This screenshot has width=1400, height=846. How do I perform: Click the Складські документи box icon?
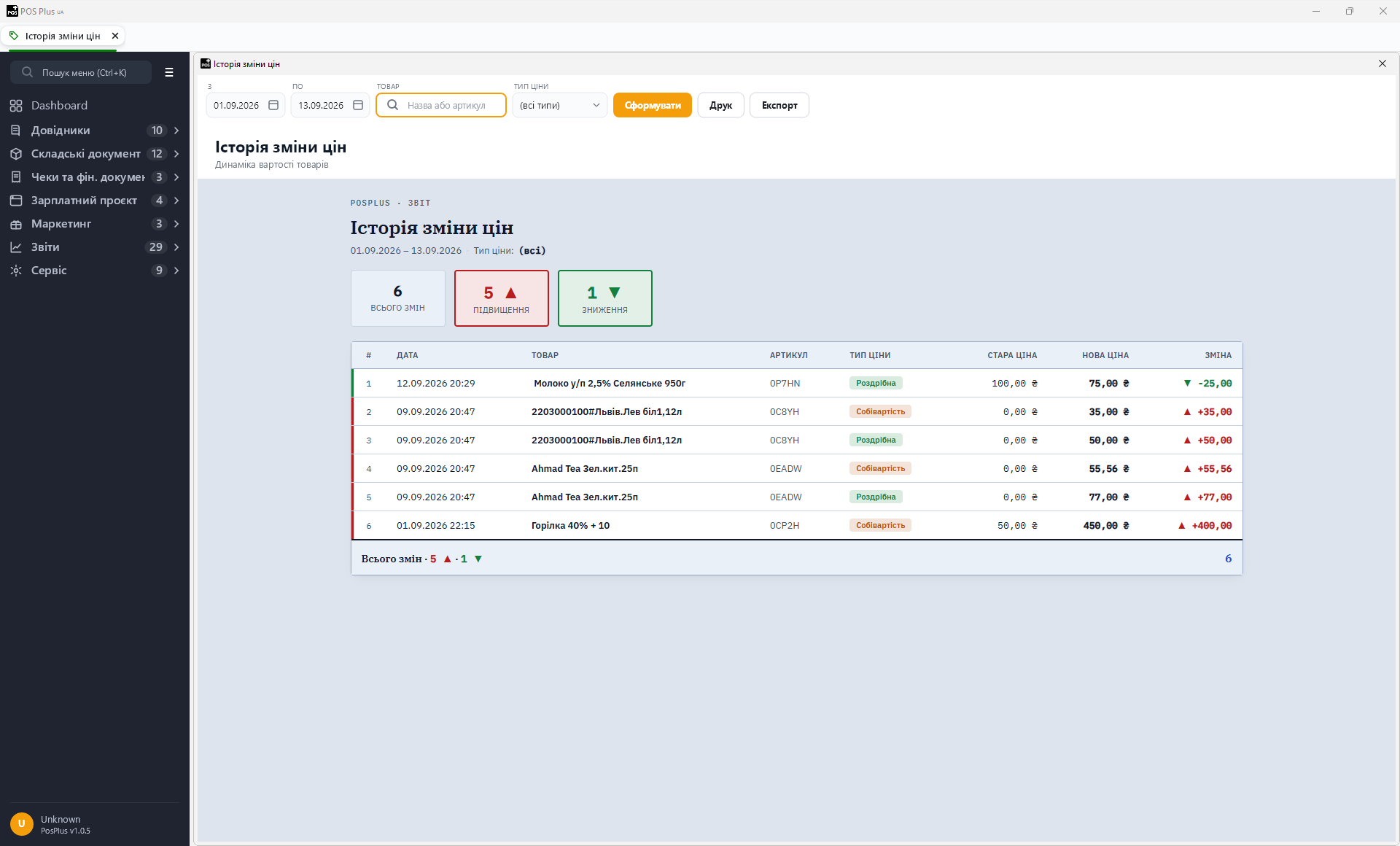(x=16, y=154)
